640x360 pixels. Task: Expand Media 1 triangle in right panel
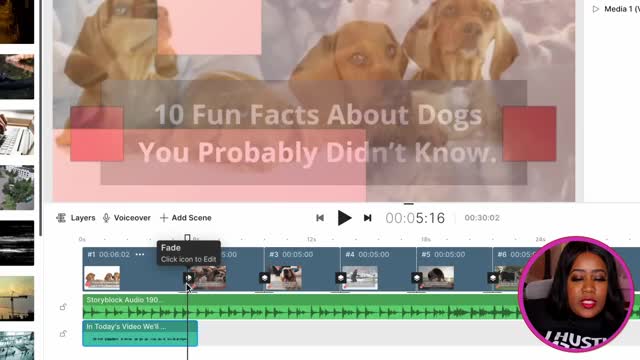click(x=596, y=9)
